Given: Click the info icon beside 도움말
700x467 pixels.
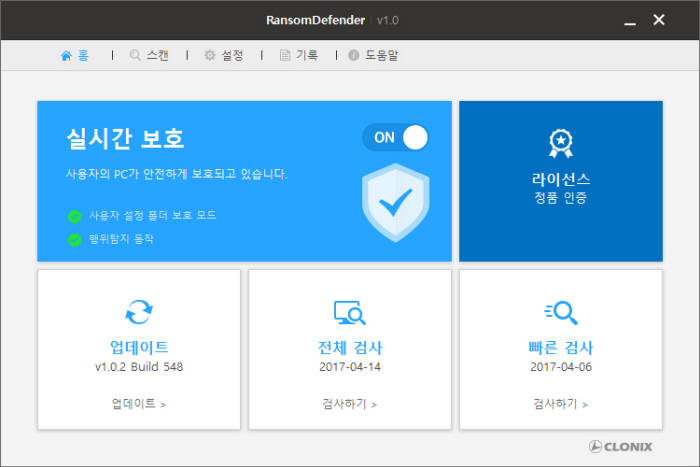Looking at the screenshot, I should point(354,55).
